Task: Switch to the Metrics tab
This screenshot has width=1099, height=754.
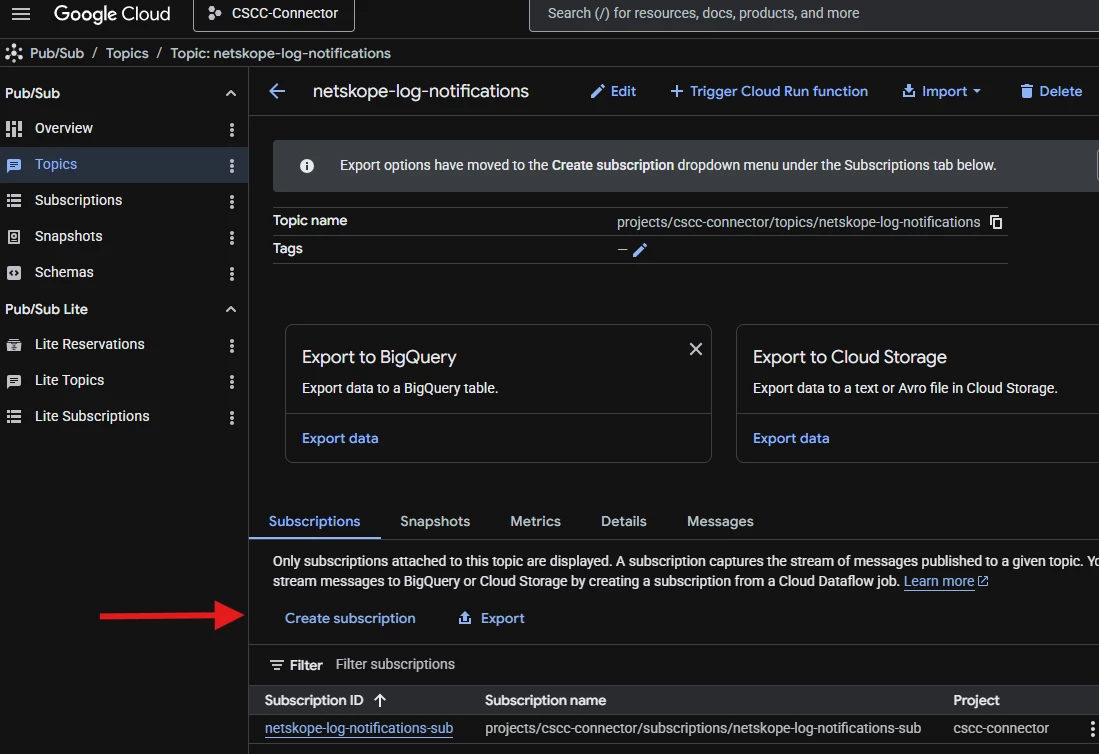Action: (x=535, y=521)
